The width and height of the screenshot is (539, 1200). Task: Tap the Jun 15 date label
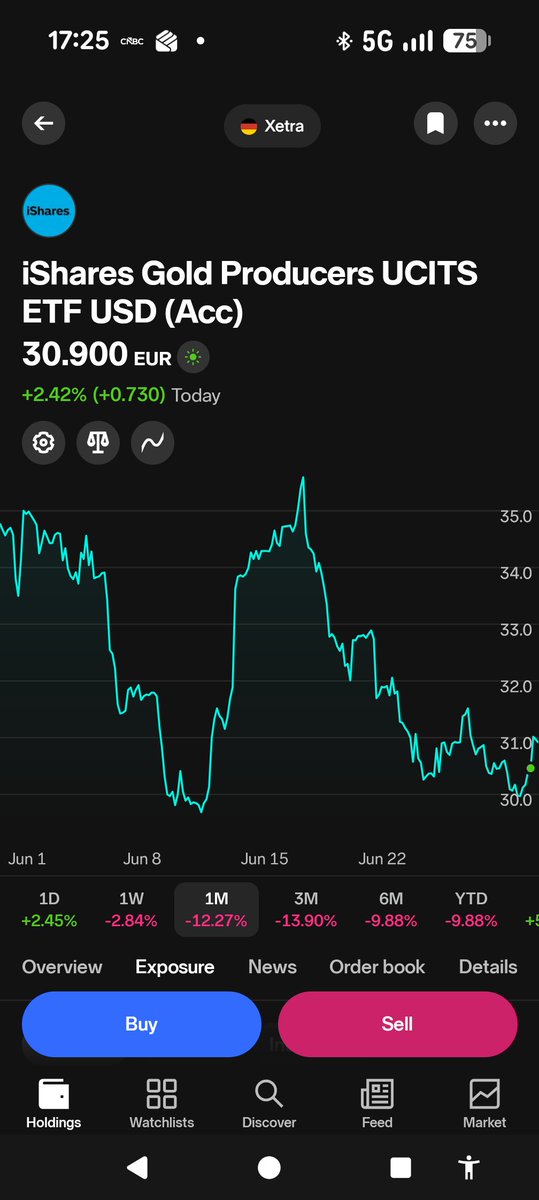pyautogui.click(x=265, y=859)
